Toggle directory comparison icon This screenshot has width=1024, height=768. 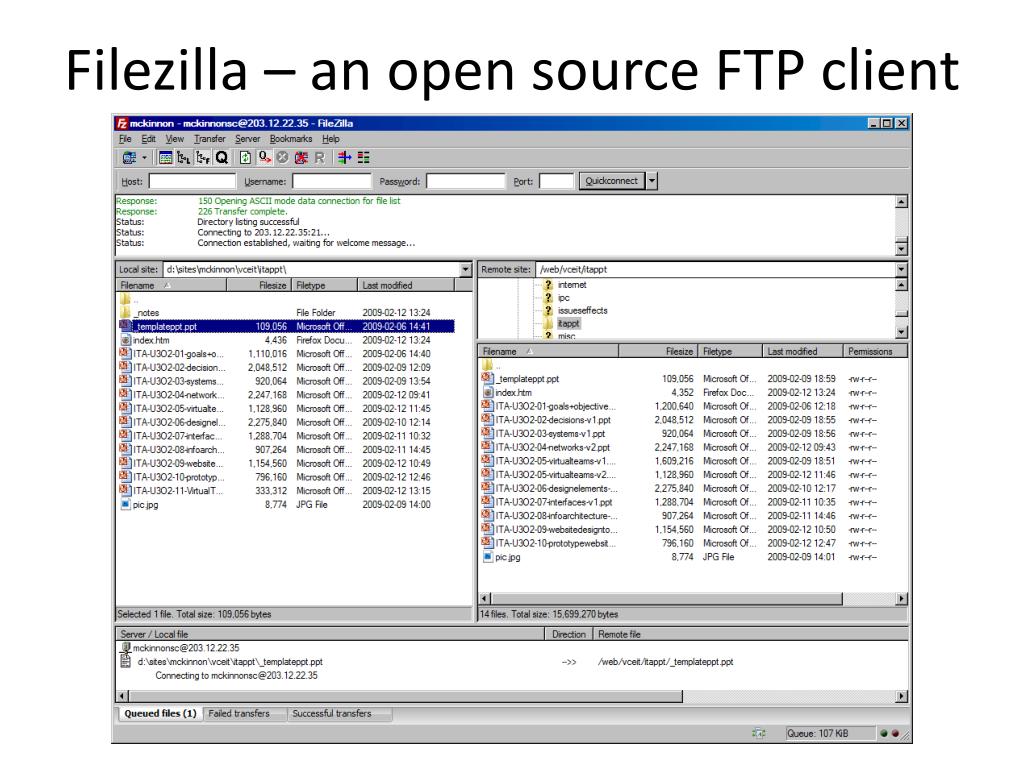coord(363,157)
